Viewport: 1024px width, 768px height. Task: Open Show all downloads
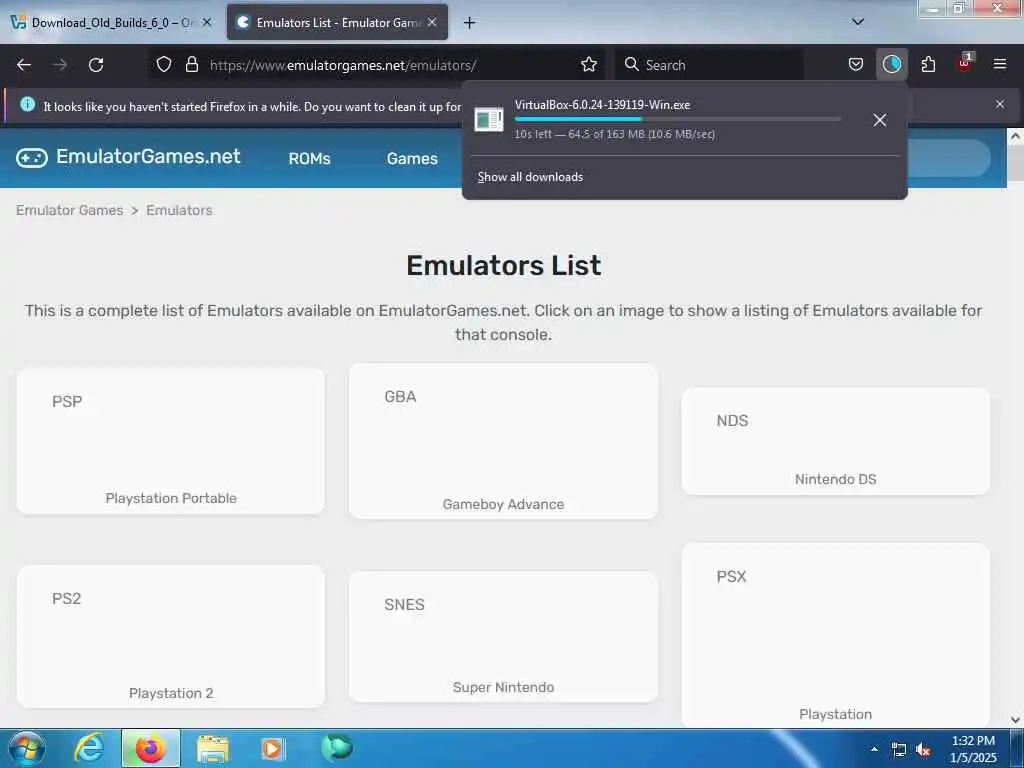(530, 177)
